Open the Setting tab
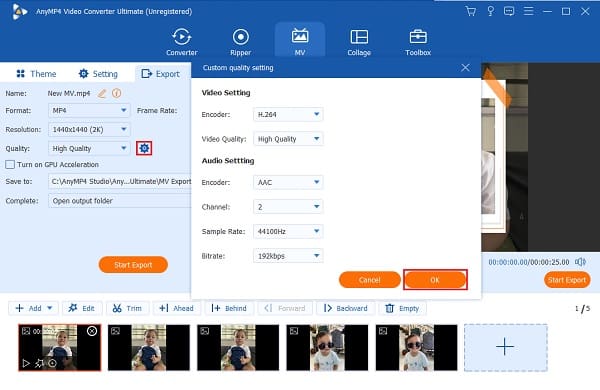 [98, 73]
